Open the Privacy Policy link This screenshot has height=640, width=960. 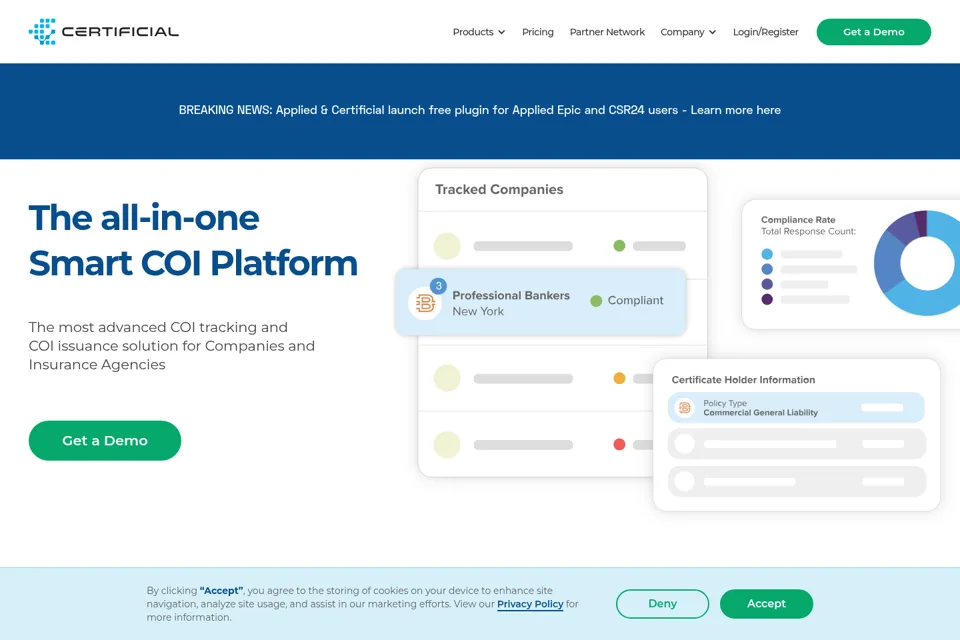coord(530,604)
